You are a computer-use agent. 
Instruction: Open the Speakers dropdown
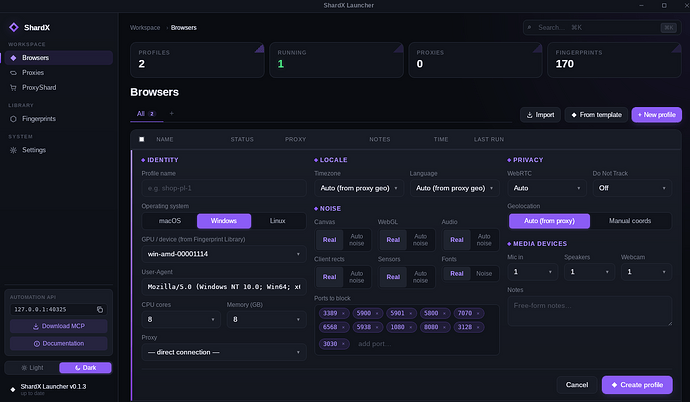tap(590, 272)
